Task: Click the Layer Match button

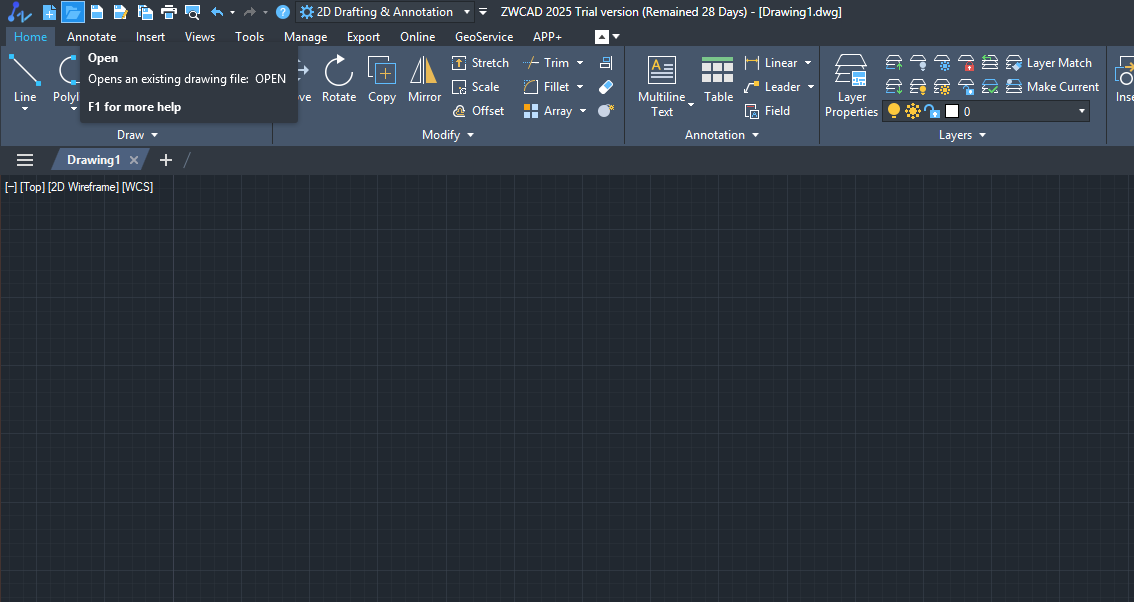Action: click(1049, 63)
